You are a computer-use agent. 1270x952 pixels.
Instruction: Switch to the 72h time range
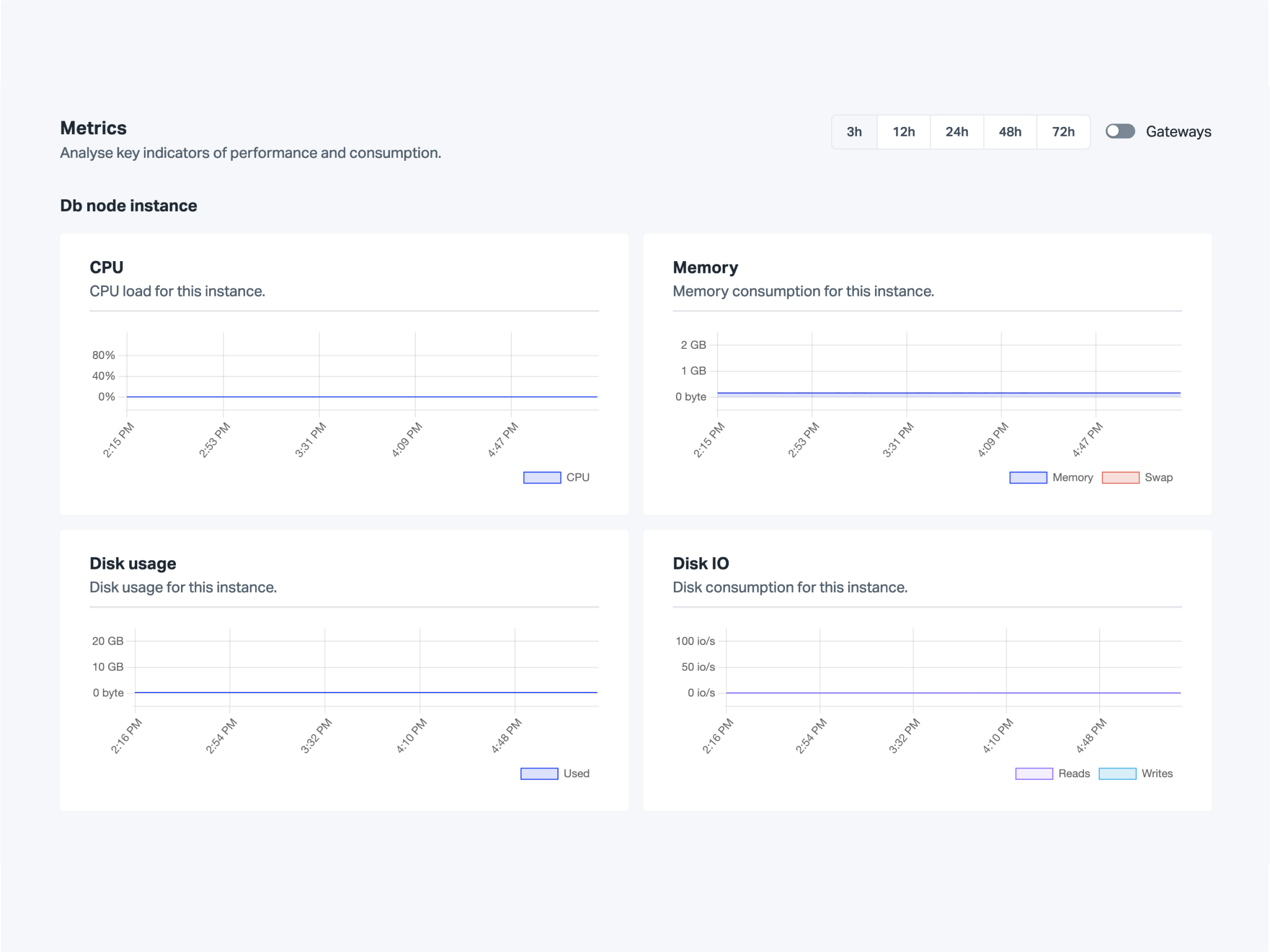(1063, 132)
